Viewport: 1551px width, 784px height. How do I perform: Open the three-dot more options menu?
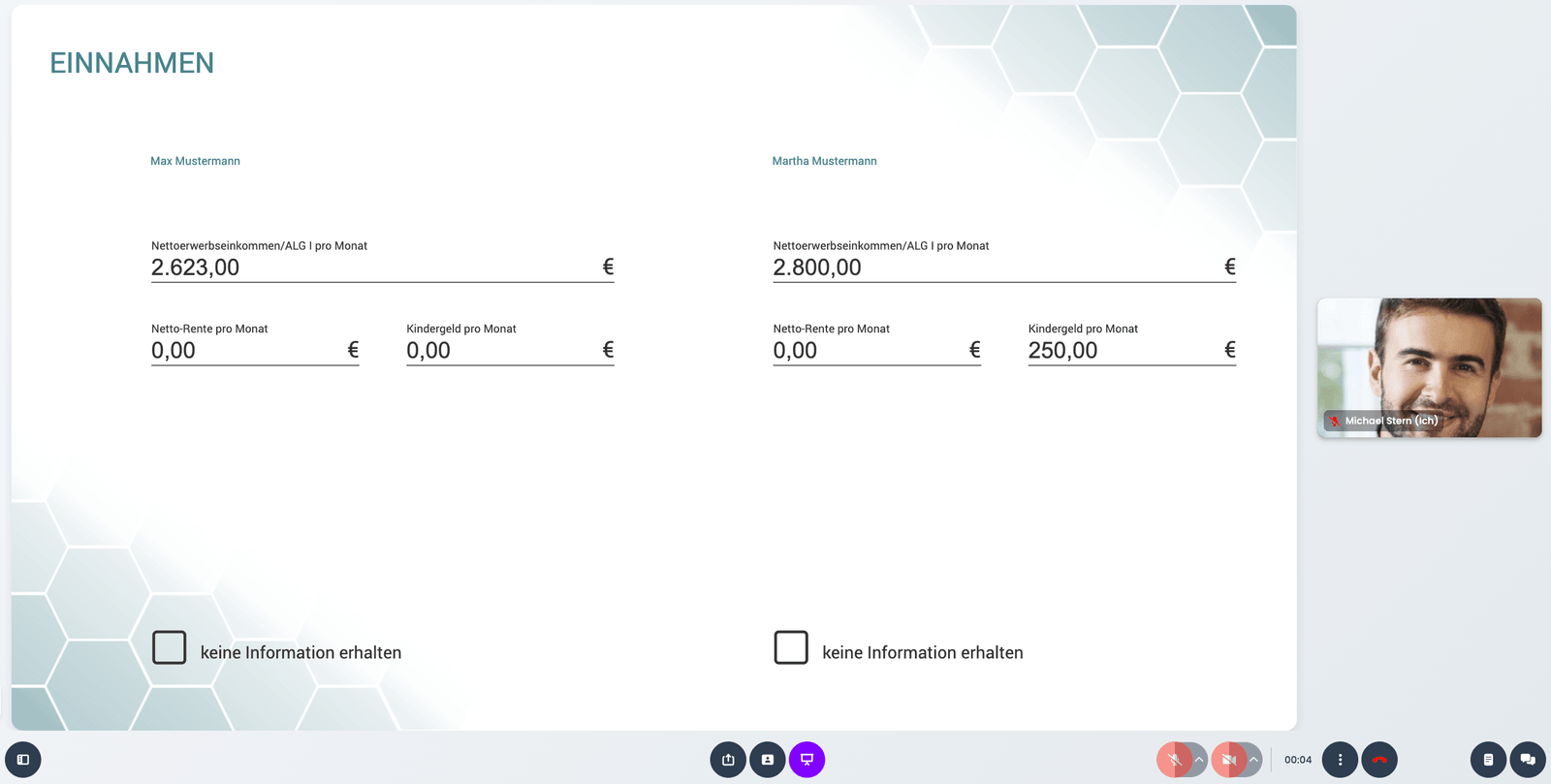[x=1341, y=760]
